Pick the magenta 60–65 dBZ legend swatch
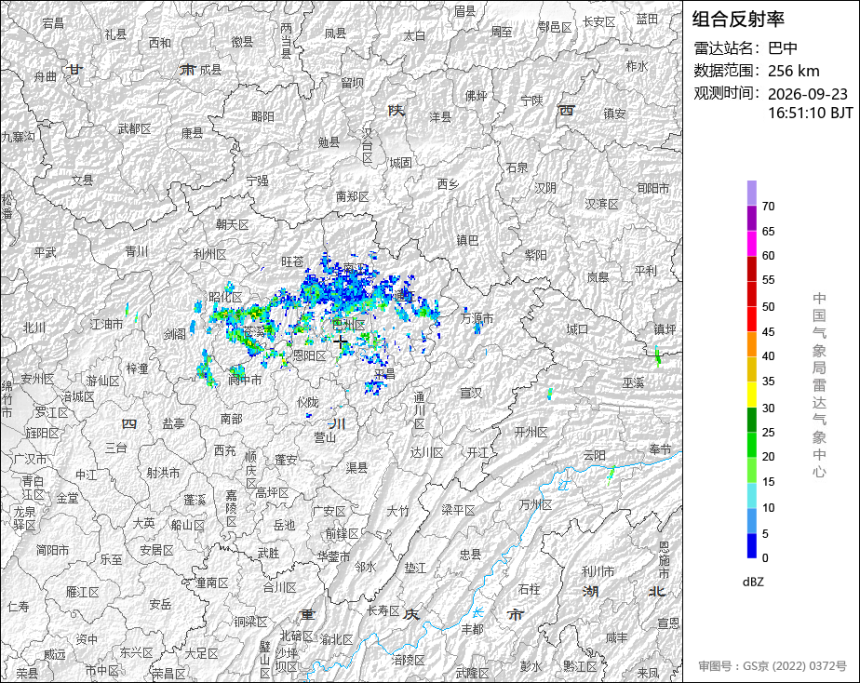The height and width of the screenshot is (683, 860). (x=751, y=244)
